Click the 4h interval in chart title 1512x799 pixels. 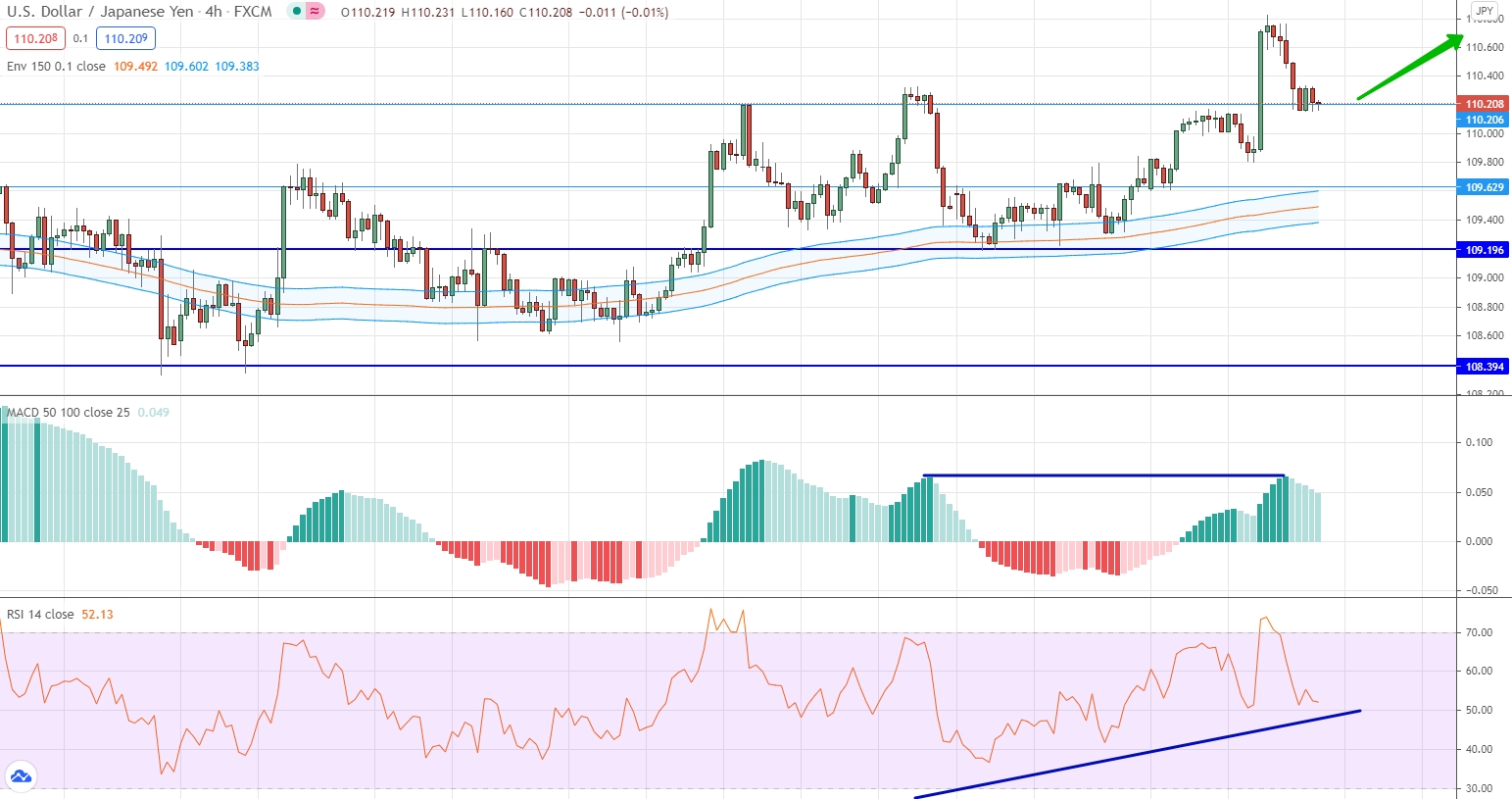(x=214, y=12)
